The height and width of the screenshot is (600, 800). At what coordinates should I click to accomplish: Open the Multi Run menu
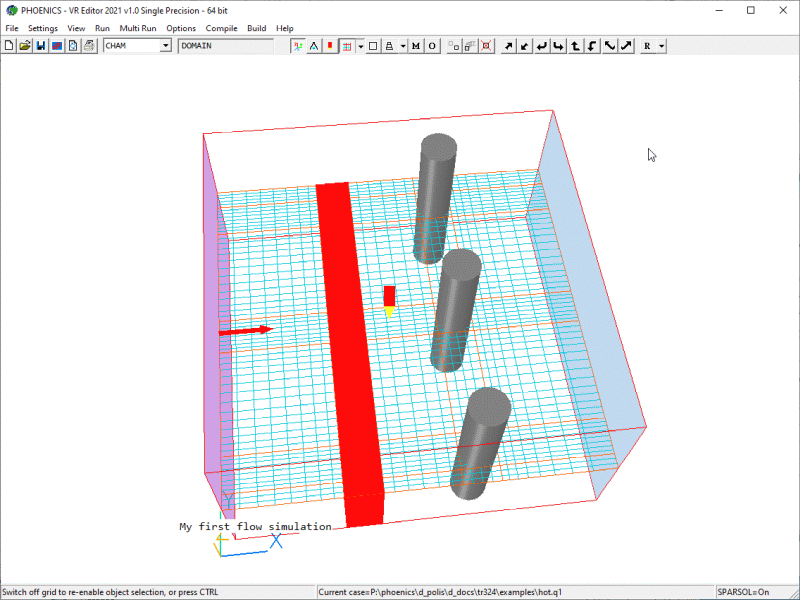[x=138, y=28]
